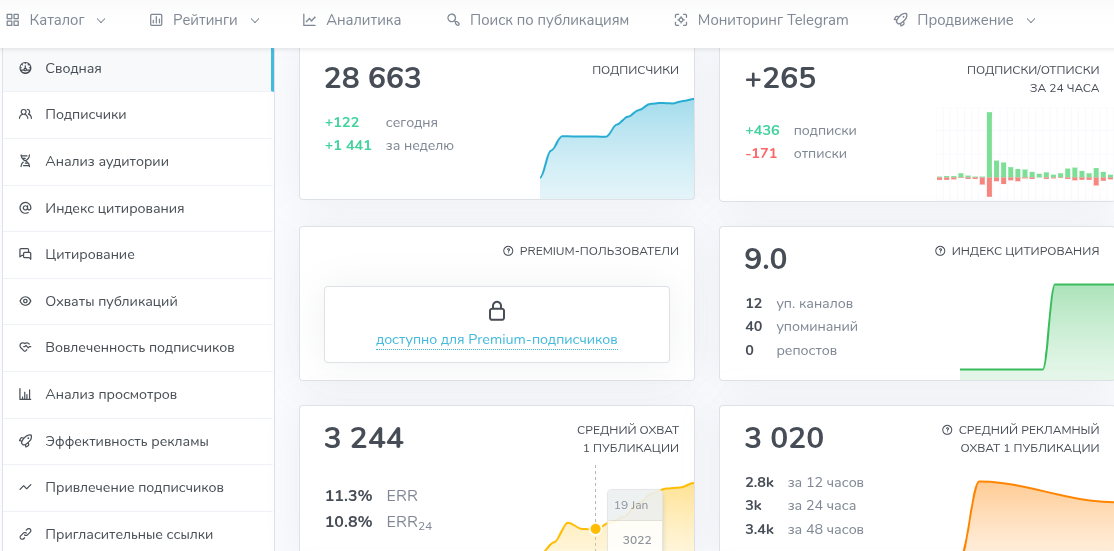Viewport: 1114px width, 551px height.
Task: Click the orange рекламный охват chart
Action: pyautogui.click(x=1037, y=514)
